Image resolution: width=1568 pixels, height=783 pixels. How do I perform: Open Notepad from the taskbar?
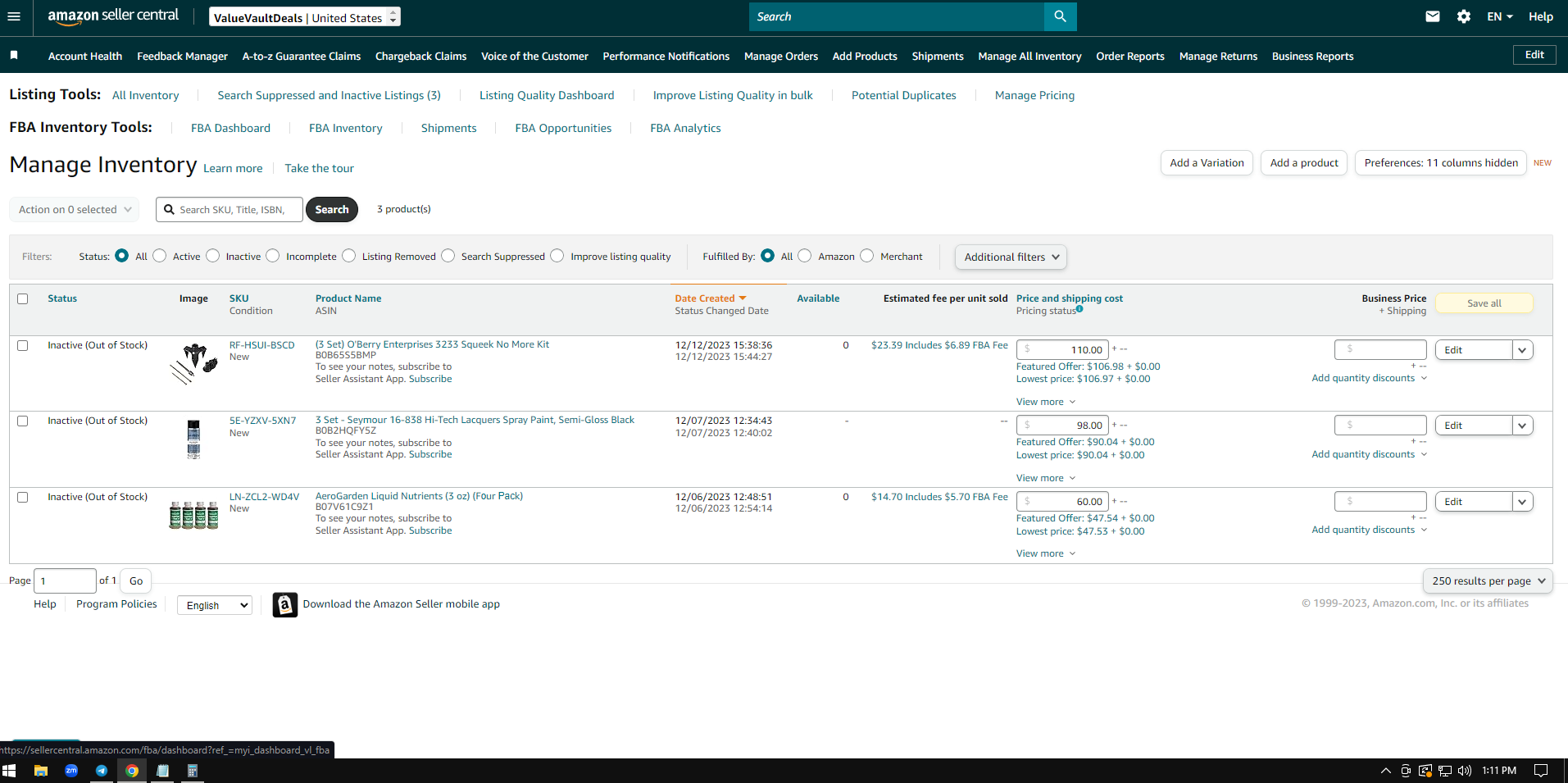click(x=162, y=771)
